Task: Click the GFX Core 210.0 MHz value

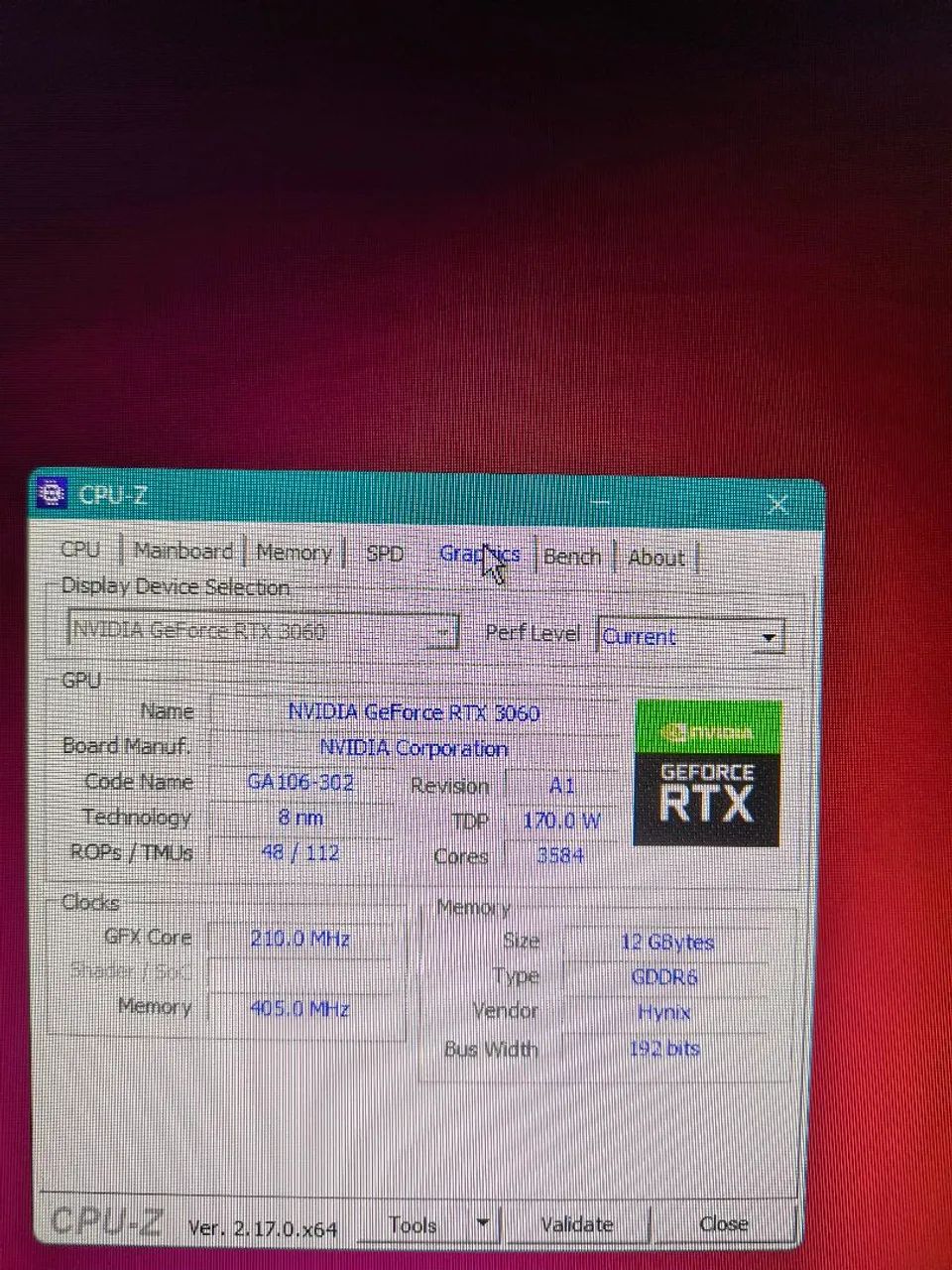Action: 300,939
